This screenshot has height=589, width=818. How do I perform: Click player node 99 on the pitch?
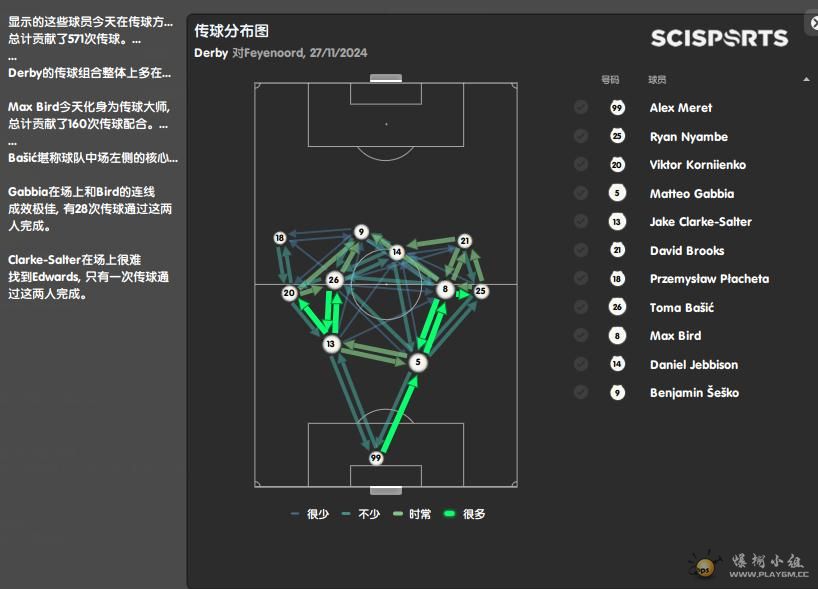[x=376, y=458]
